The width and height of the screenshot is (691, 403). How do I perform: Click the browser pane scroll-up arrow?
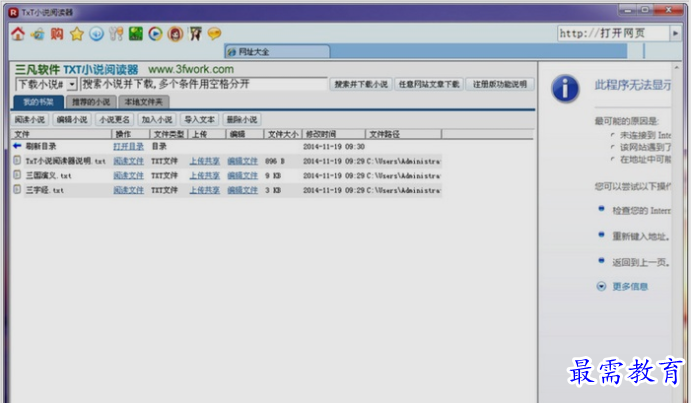tap(676, 68)
